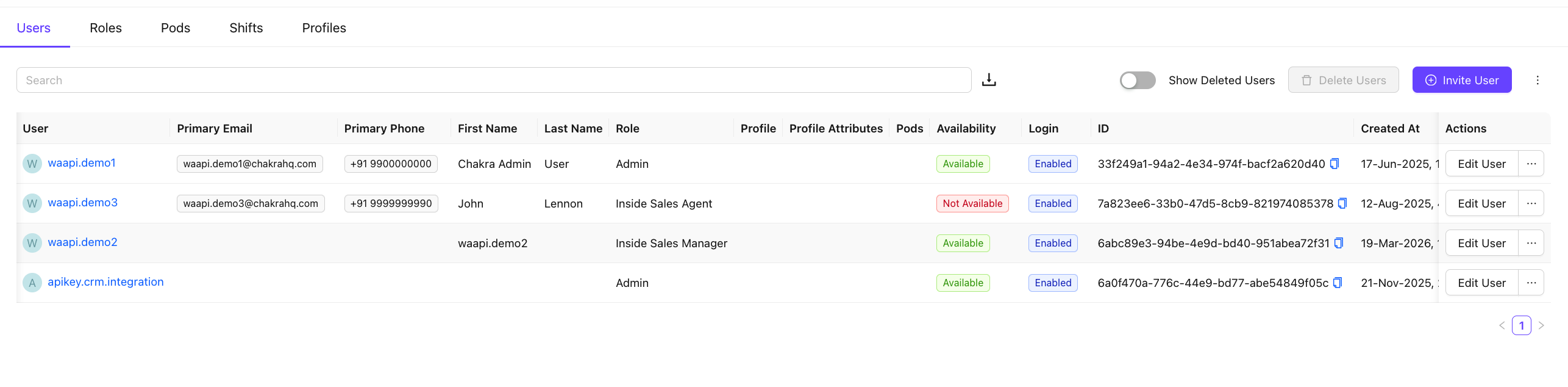The image size is (1568, 387).
Task: Open waapi.demo3 user link
Action: coord(83,203)
